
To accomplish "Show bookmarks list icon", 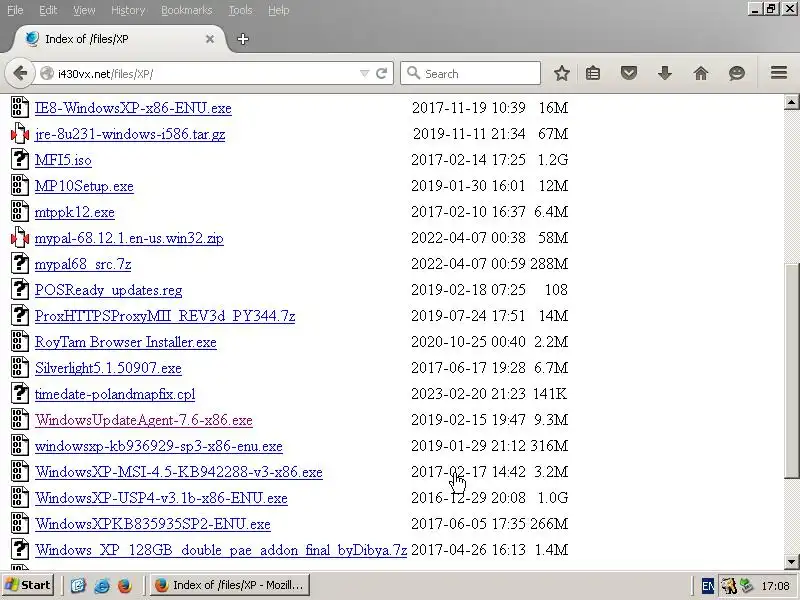I will coord(593,73).
